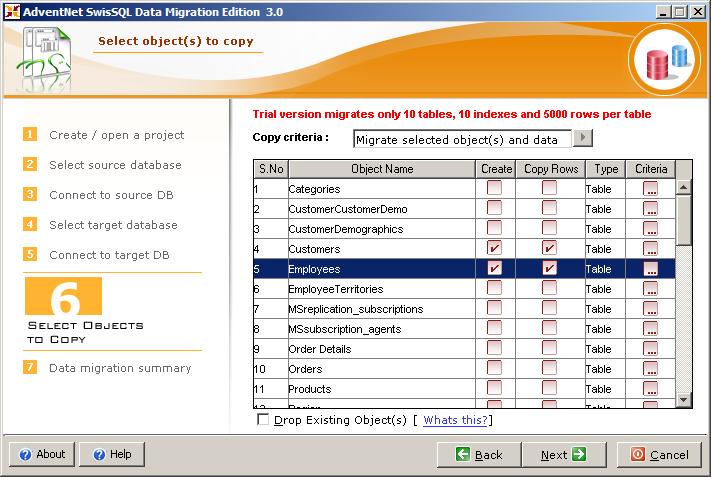Click the SwisSQL title bar app icon
The height and width of the screenshot is (477, 711).
[12, 11]
